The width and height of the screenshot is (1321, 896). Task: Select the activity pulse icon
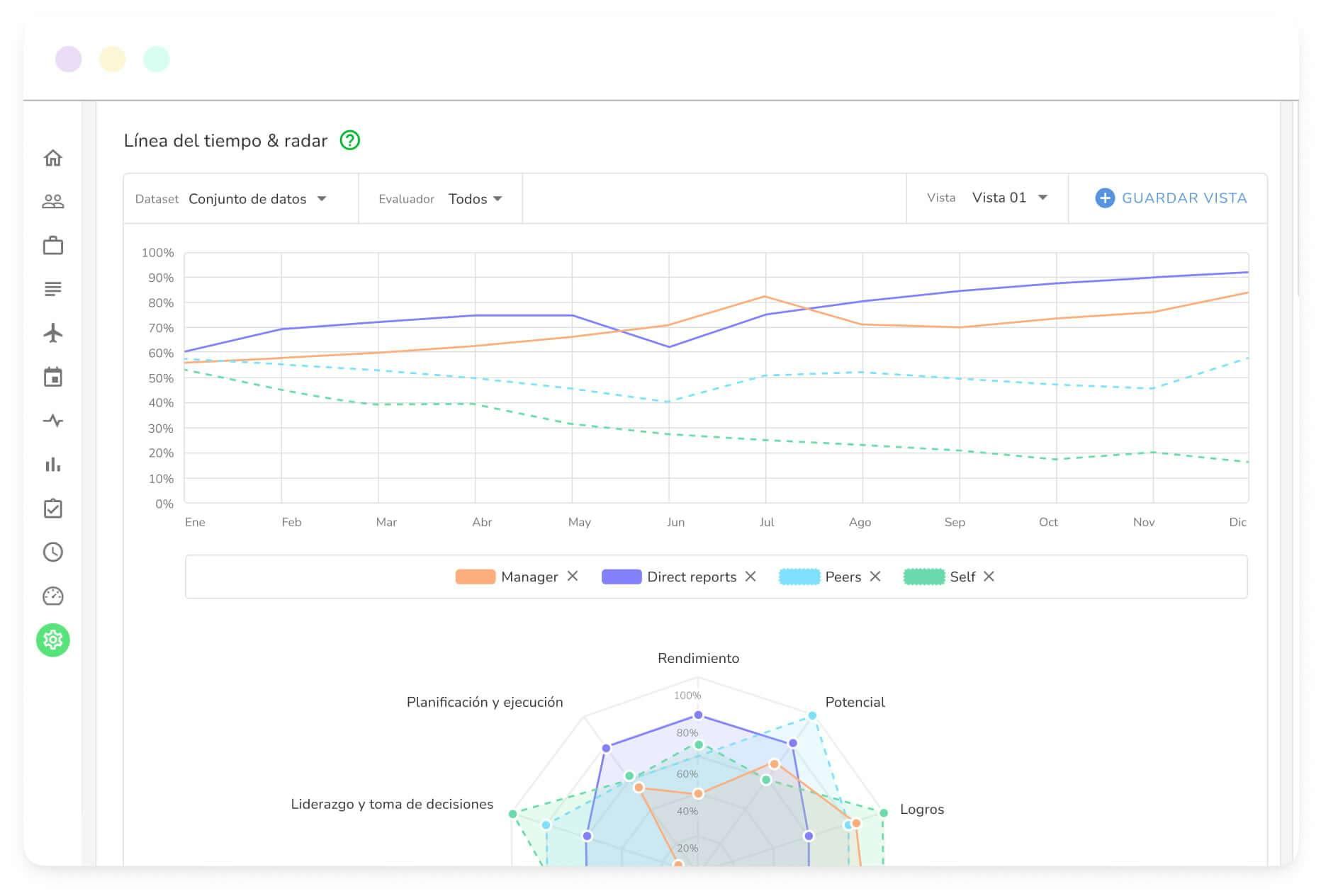(x=54, y=421)
